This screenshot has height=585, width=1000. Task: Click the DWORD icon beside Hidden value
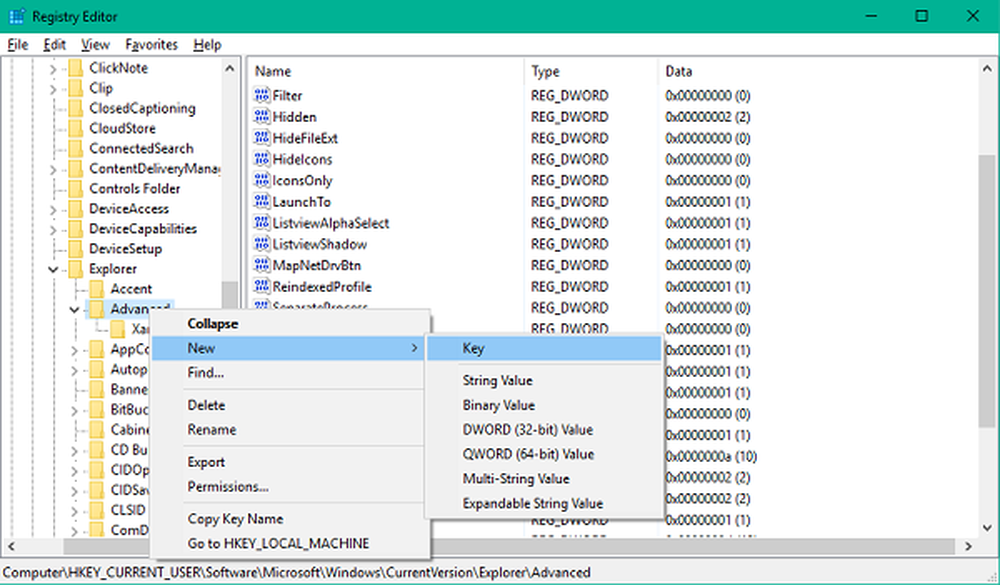[x=263, y=117]
